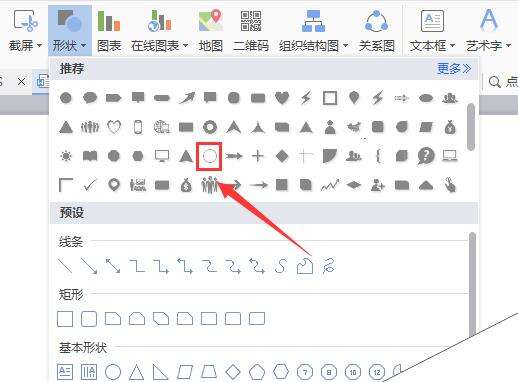The width and height of the screenshot is (518, 382).
Task: Expand the 艺术字 dropdown arrow
Action: tap(508, 45)
